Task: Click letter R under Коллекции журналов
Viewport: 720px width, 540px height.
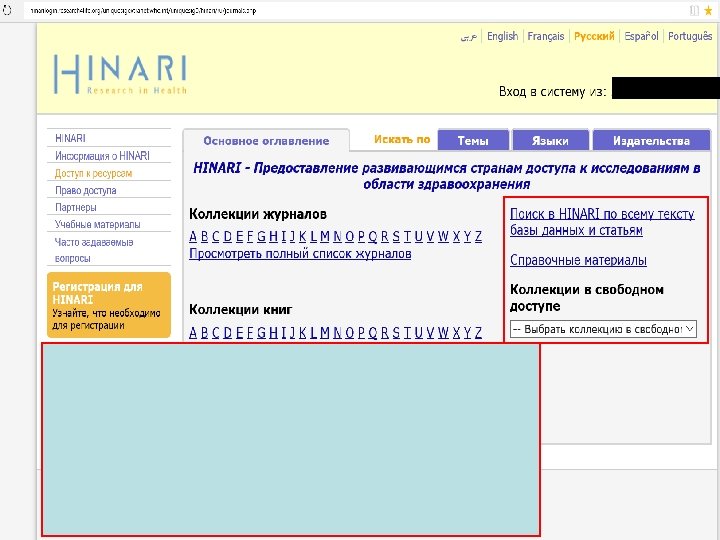Action: [x=384, y=236]
